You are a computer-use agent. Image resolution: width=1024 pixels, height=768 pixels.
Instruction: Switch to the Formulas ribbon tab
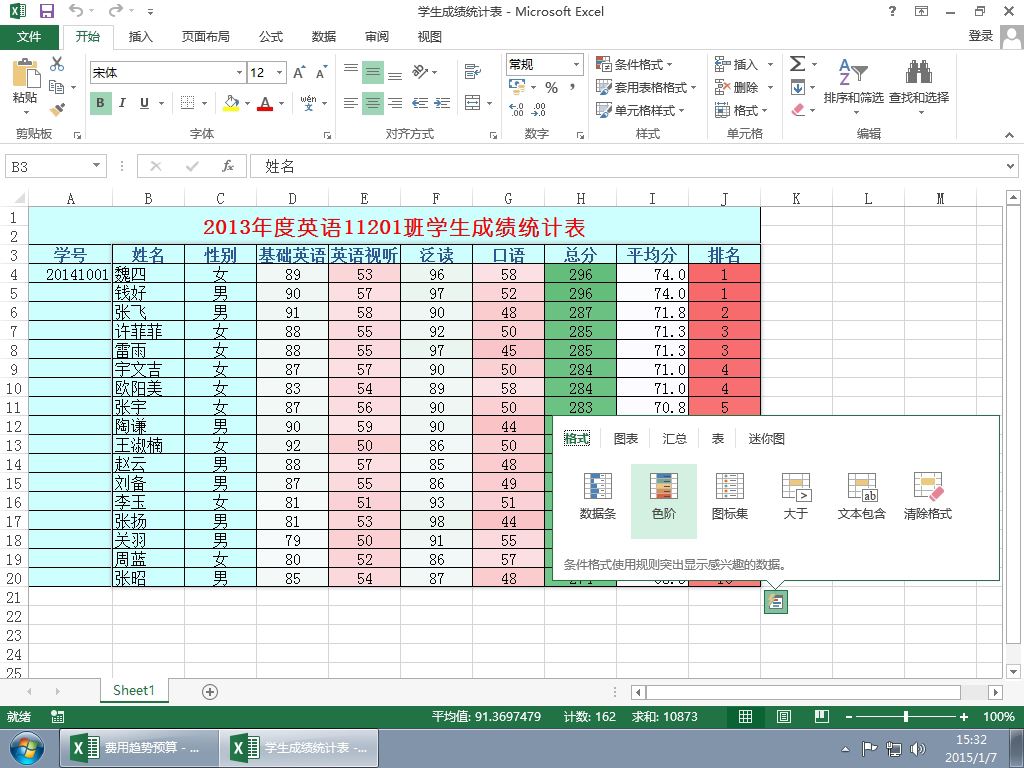pos(271,37)
